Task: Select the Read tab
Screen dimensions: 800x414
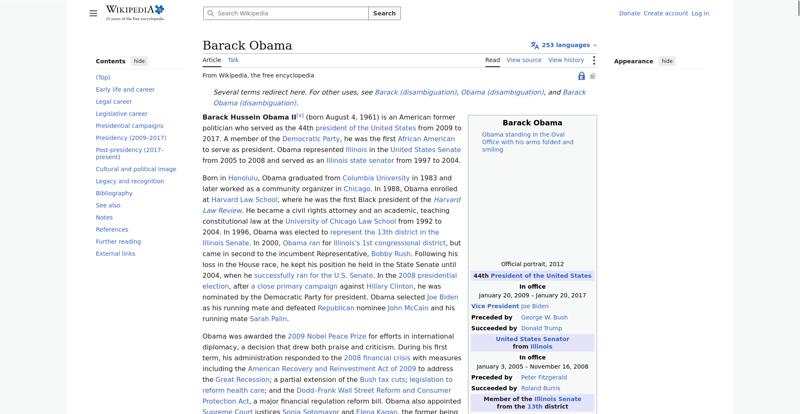Action: (x=492, y=60)
